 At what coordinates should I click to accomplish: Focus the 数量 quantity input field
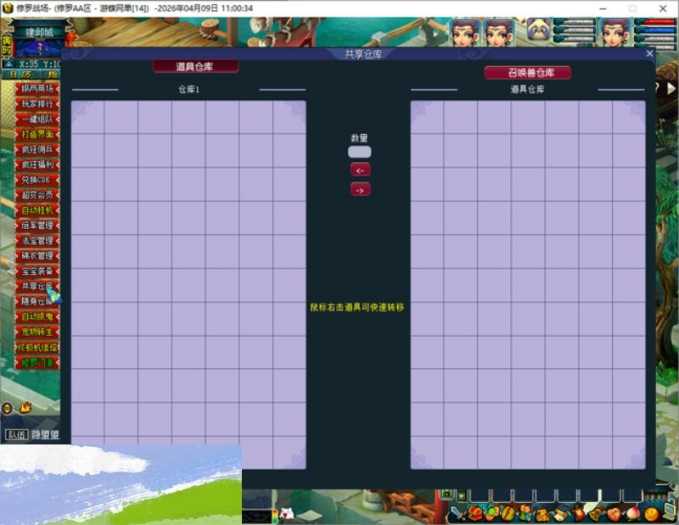[x=359, y=152]
